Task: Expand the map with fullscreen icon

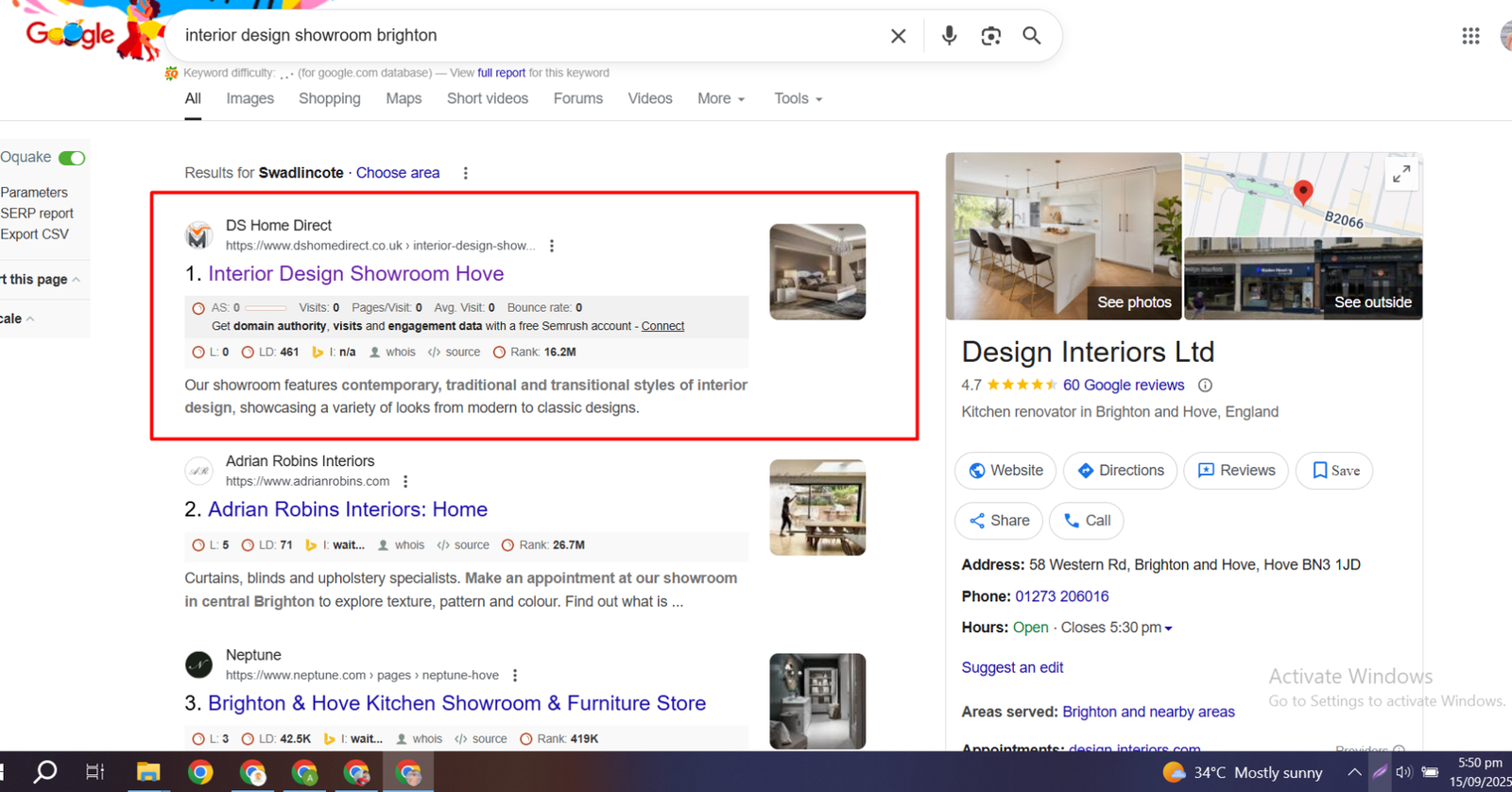Action: coord(1401,174)
